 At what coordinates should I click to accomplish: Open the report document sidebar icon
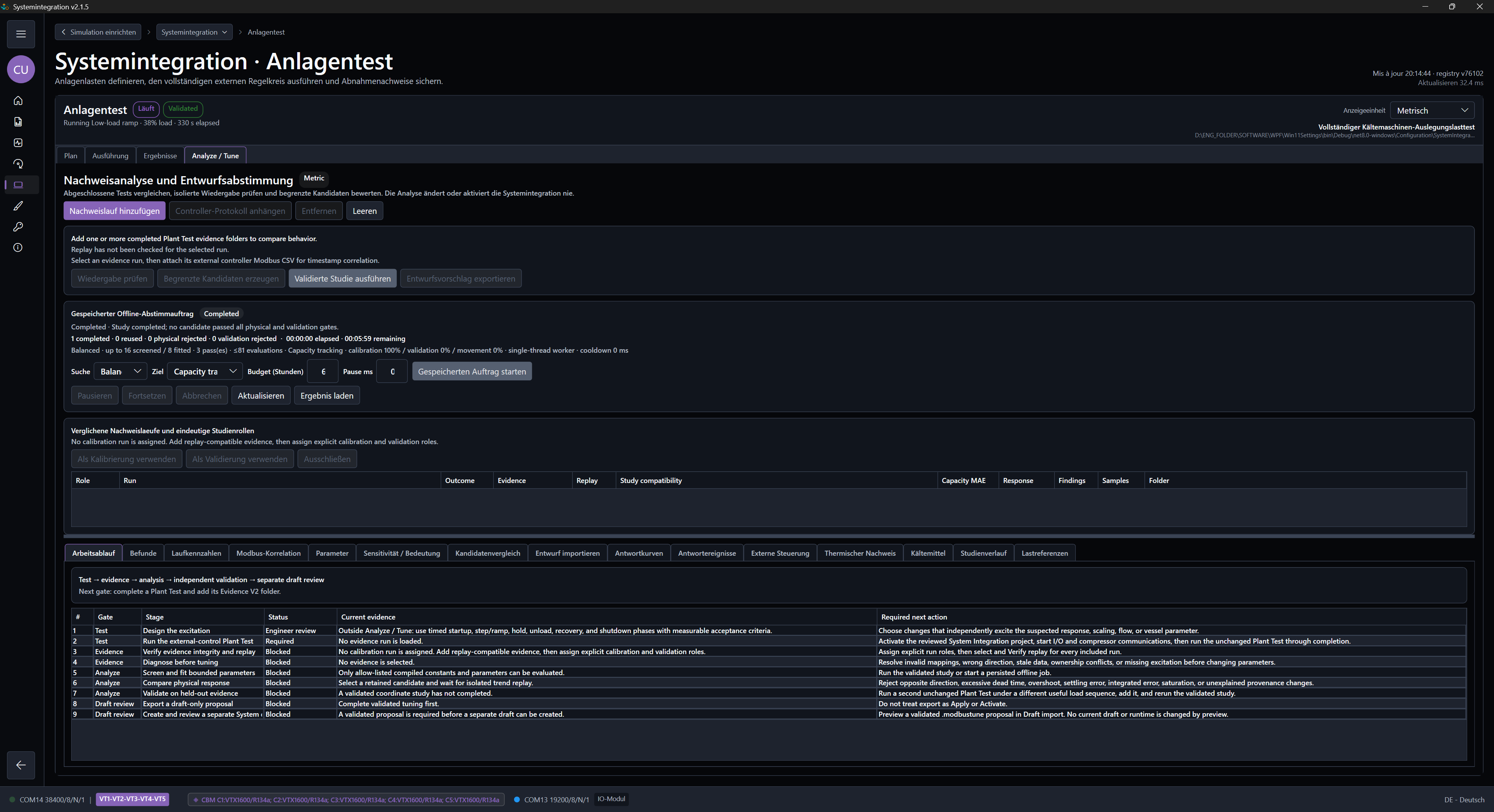coord(18,122)
